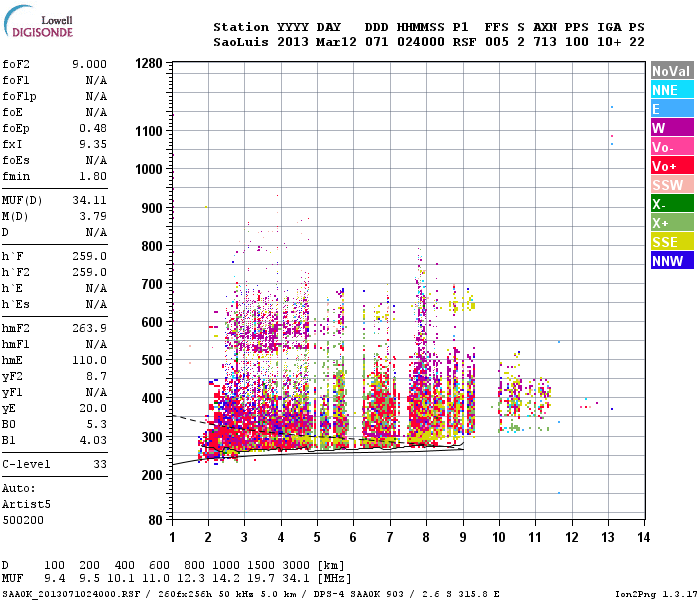Viewport: 700px width, 600px height.
Task: Click the fmin value 1.80
Action: (x=93, y=176)
